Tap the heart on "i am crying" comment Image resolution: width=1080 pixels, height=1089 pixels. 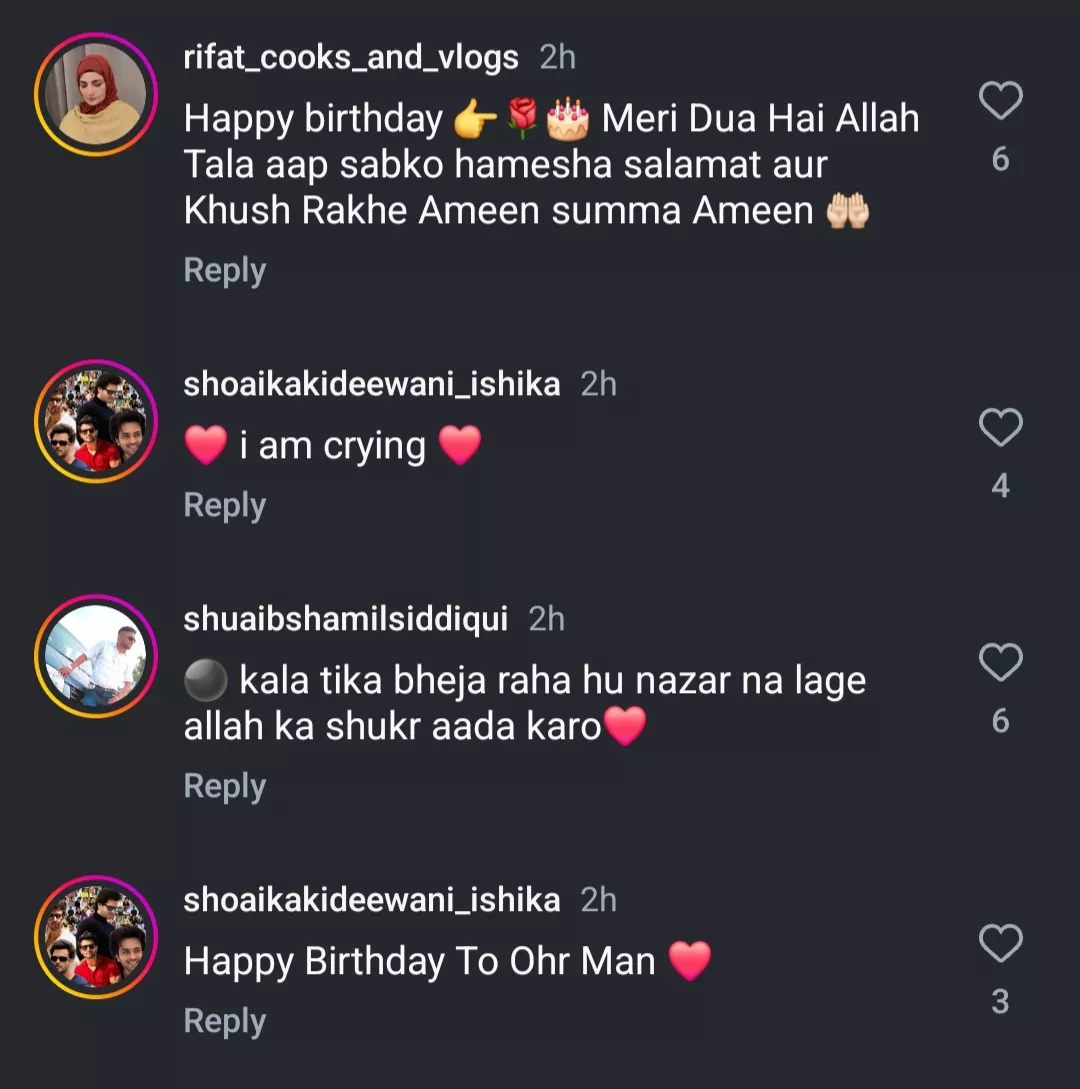coord(1000,428)
